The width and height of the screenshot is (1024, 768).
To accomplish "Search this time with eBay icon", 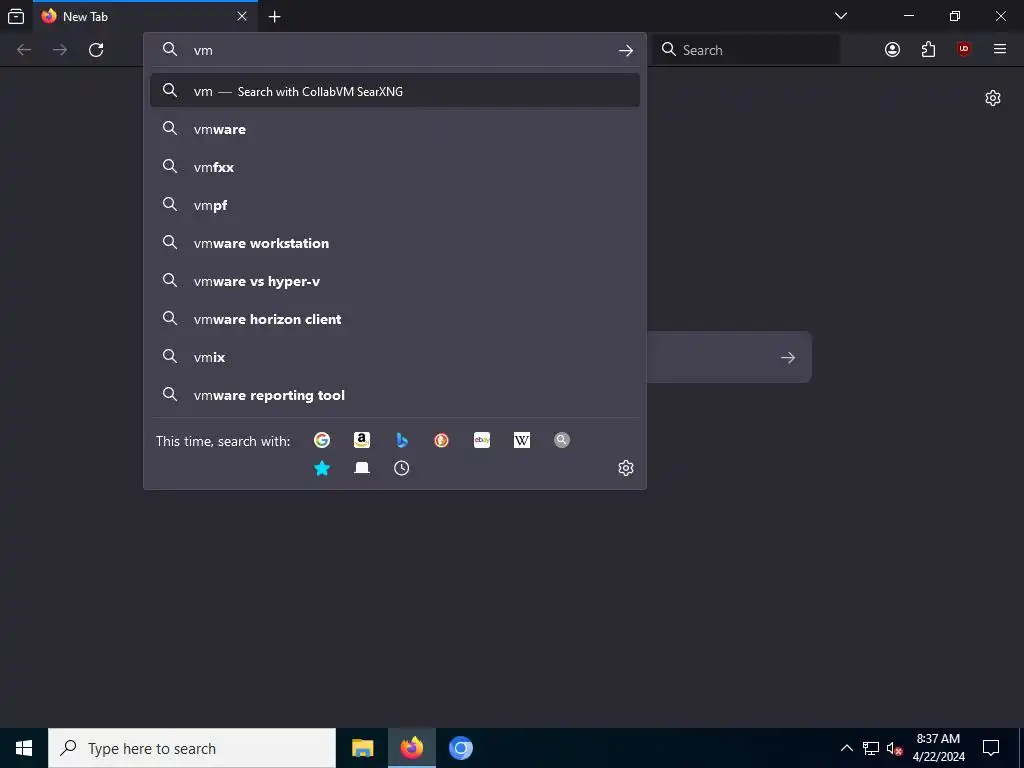I will [482, 440].
